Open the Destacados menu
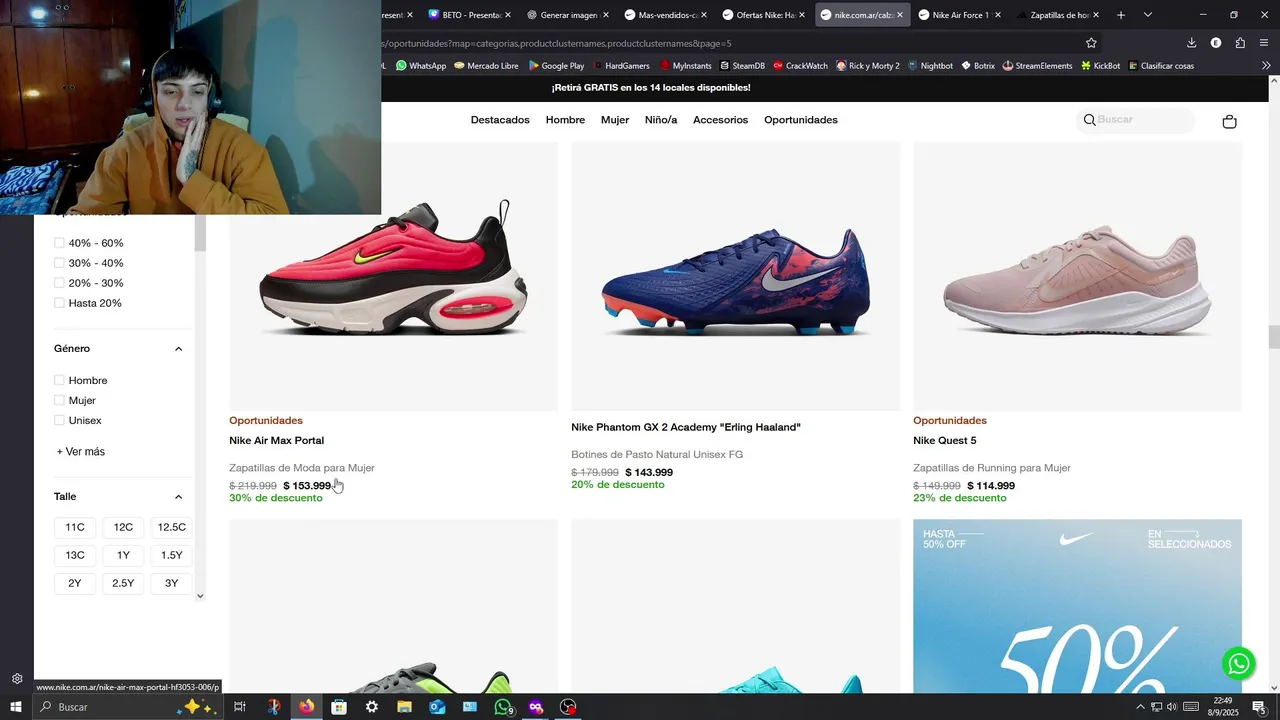 [500, 120]
